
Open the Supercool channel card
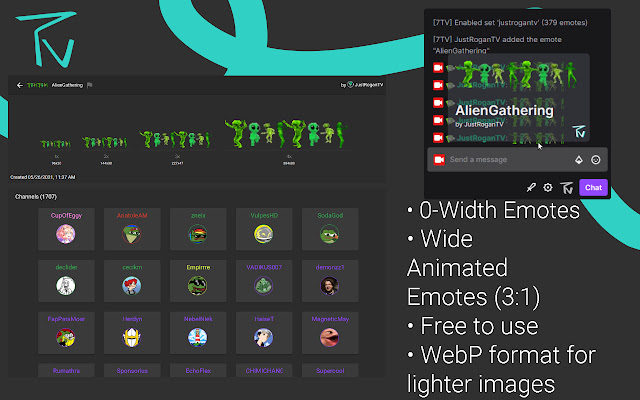[x=330, y=370]
